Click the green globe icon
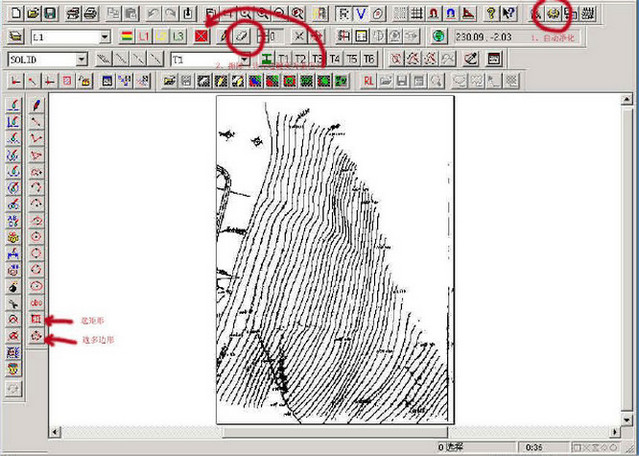 click(x=438, y=37)
